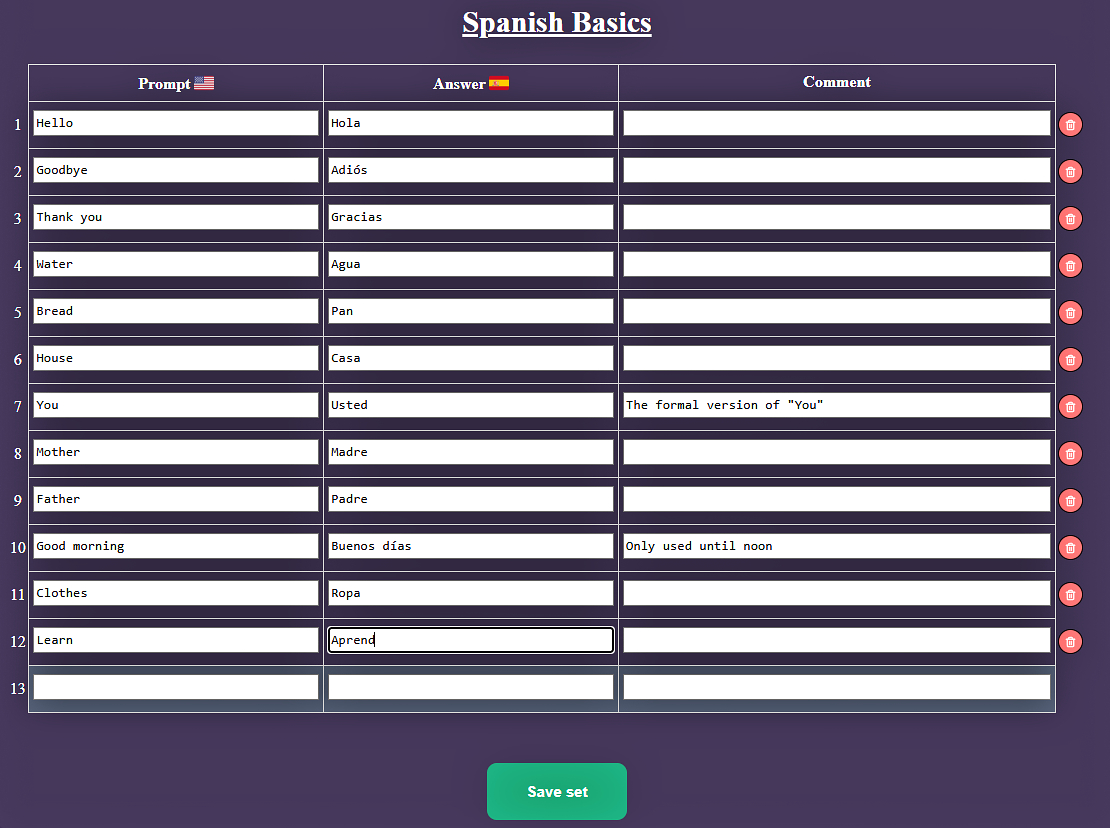Image resolution: width=1110 pixels, height=828 pixels.
Task: Edit the Ropa answer field
Action: pos(471,593)
